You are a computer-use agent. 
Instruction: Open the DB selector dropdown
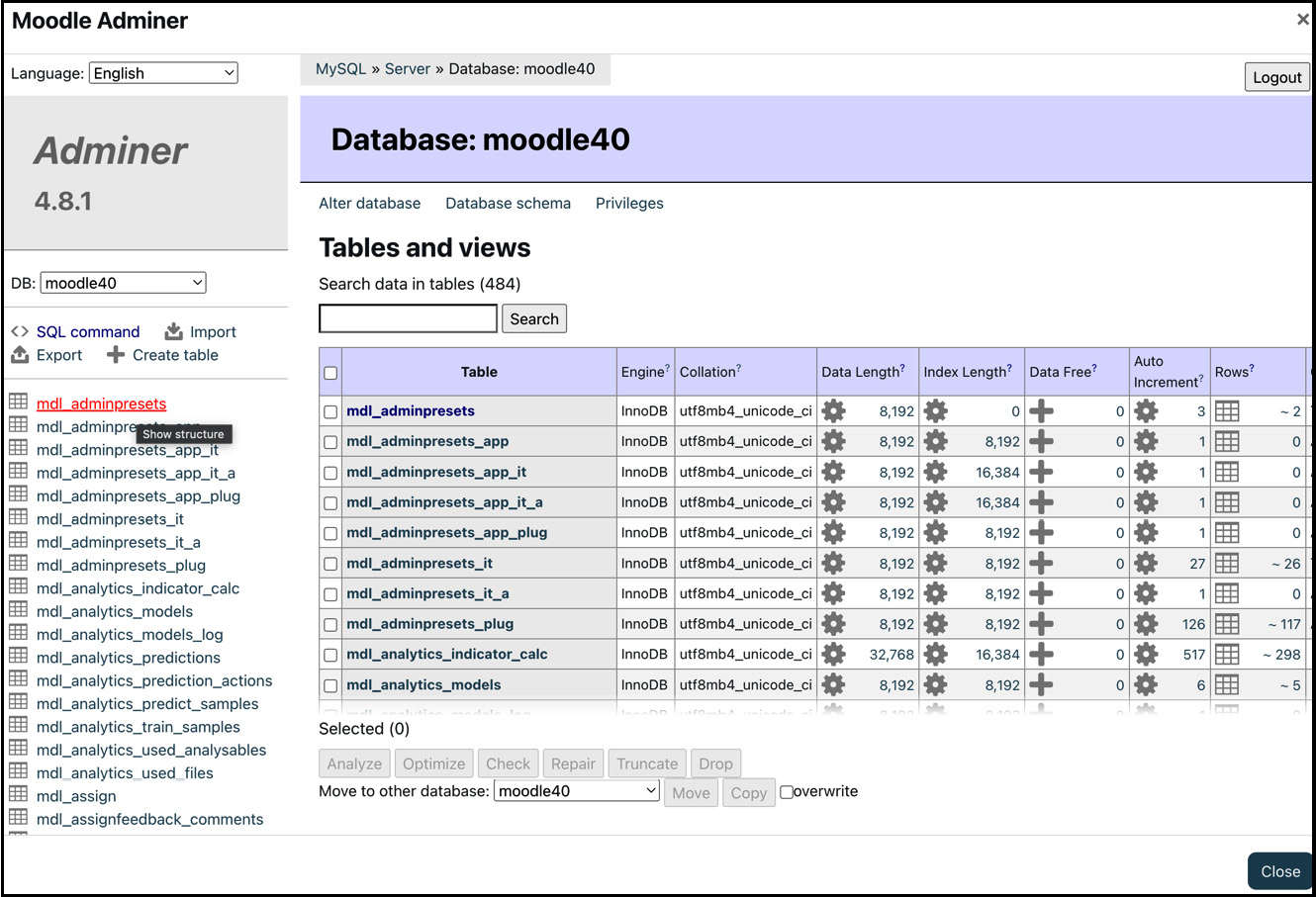pyautogui.click(x=124, y=283)
